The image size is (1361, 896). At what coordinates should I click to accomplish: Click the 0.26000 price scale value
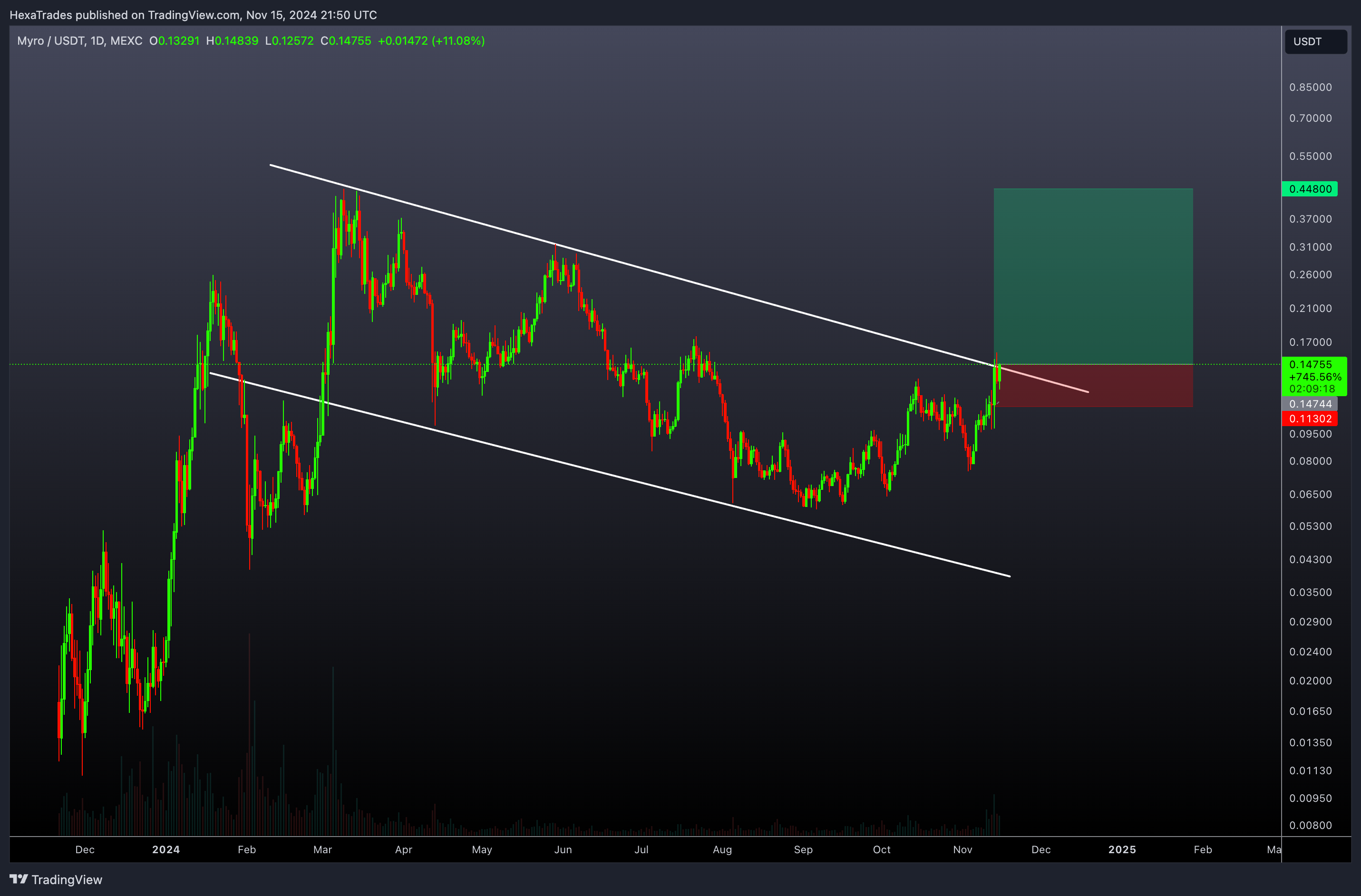(1310, 274)
